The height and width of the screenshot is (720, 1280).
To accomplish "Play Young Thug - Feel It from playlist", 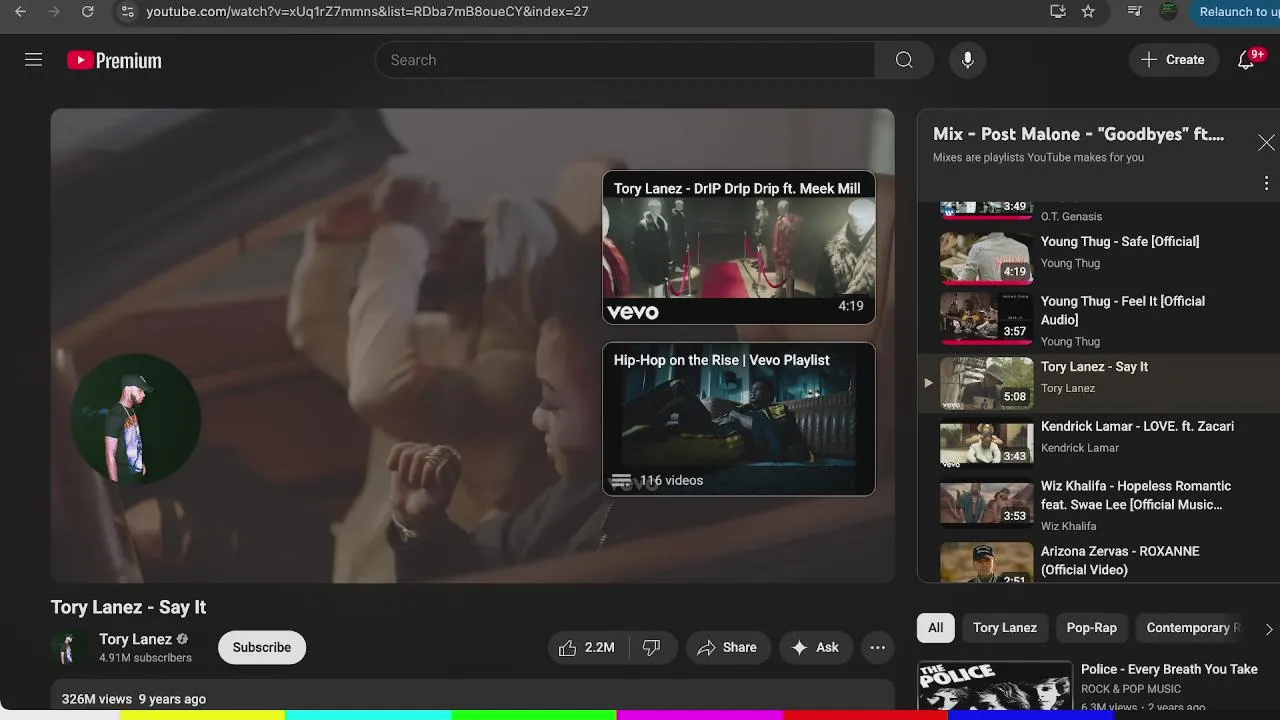I will click(x=1098, y=320).
